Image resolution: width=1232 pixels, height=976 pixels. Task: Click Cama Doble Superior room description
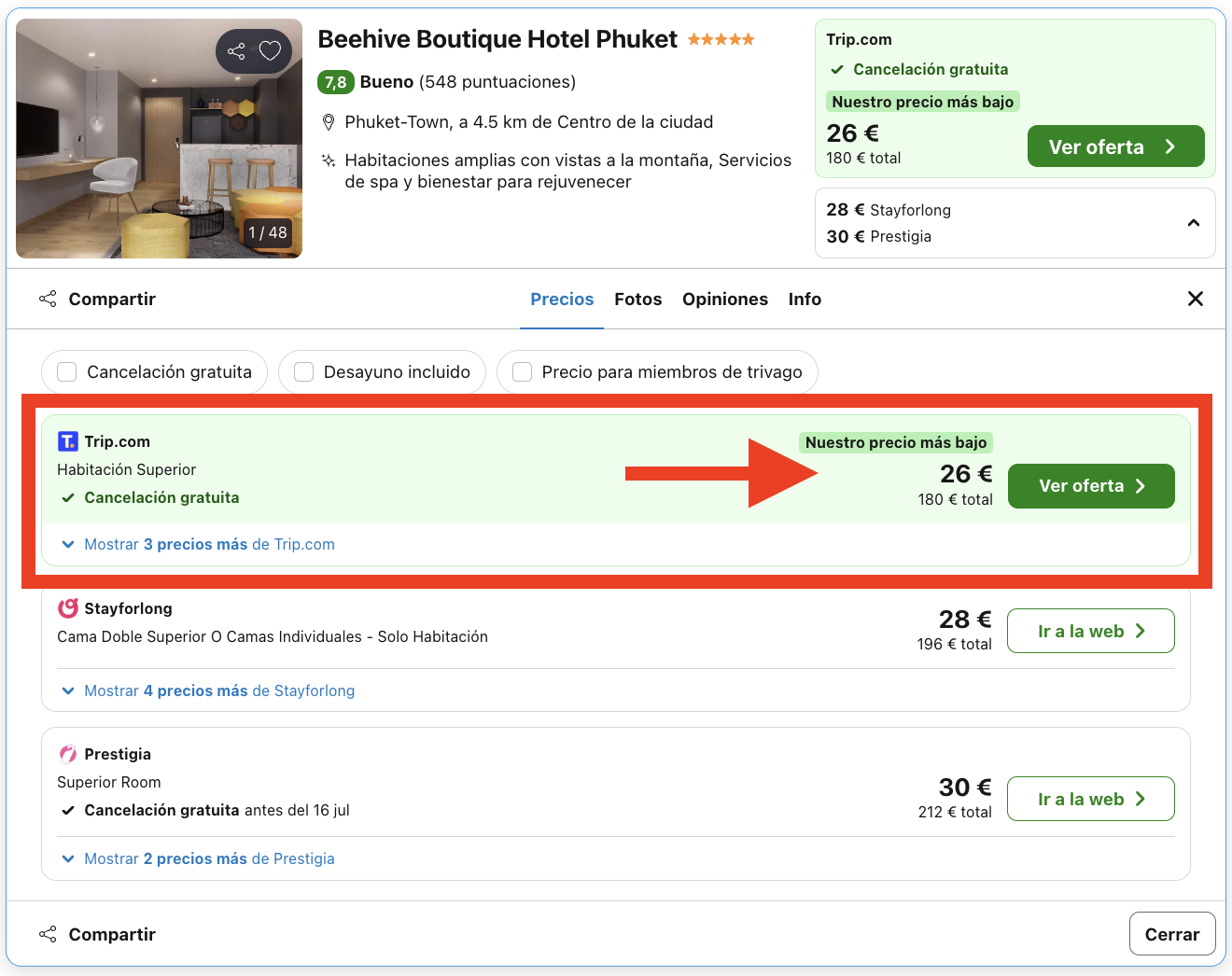[273, 636]
